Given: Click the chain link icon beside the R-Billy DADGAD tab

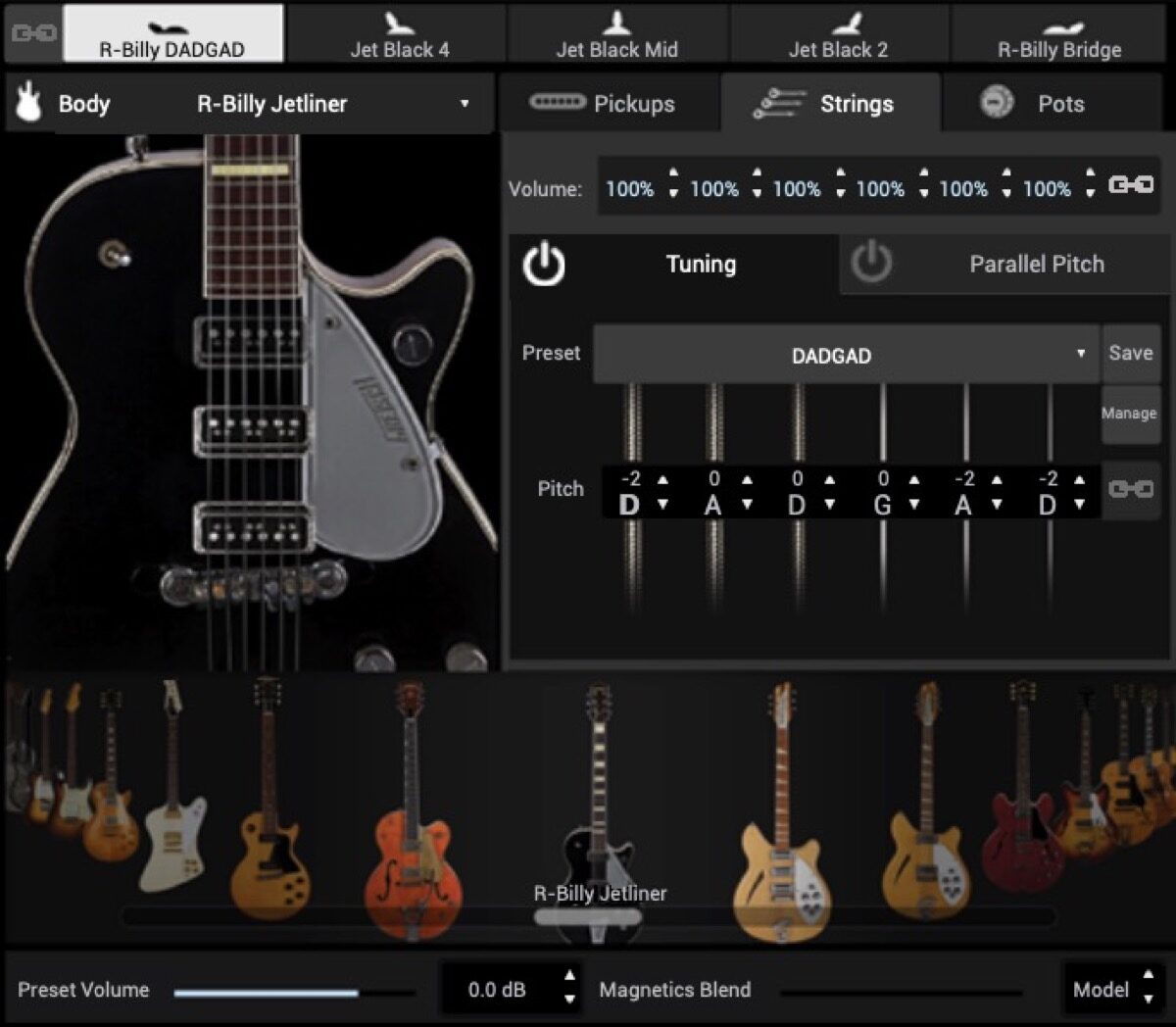Looking at the screenshot, I should (33, 32).
